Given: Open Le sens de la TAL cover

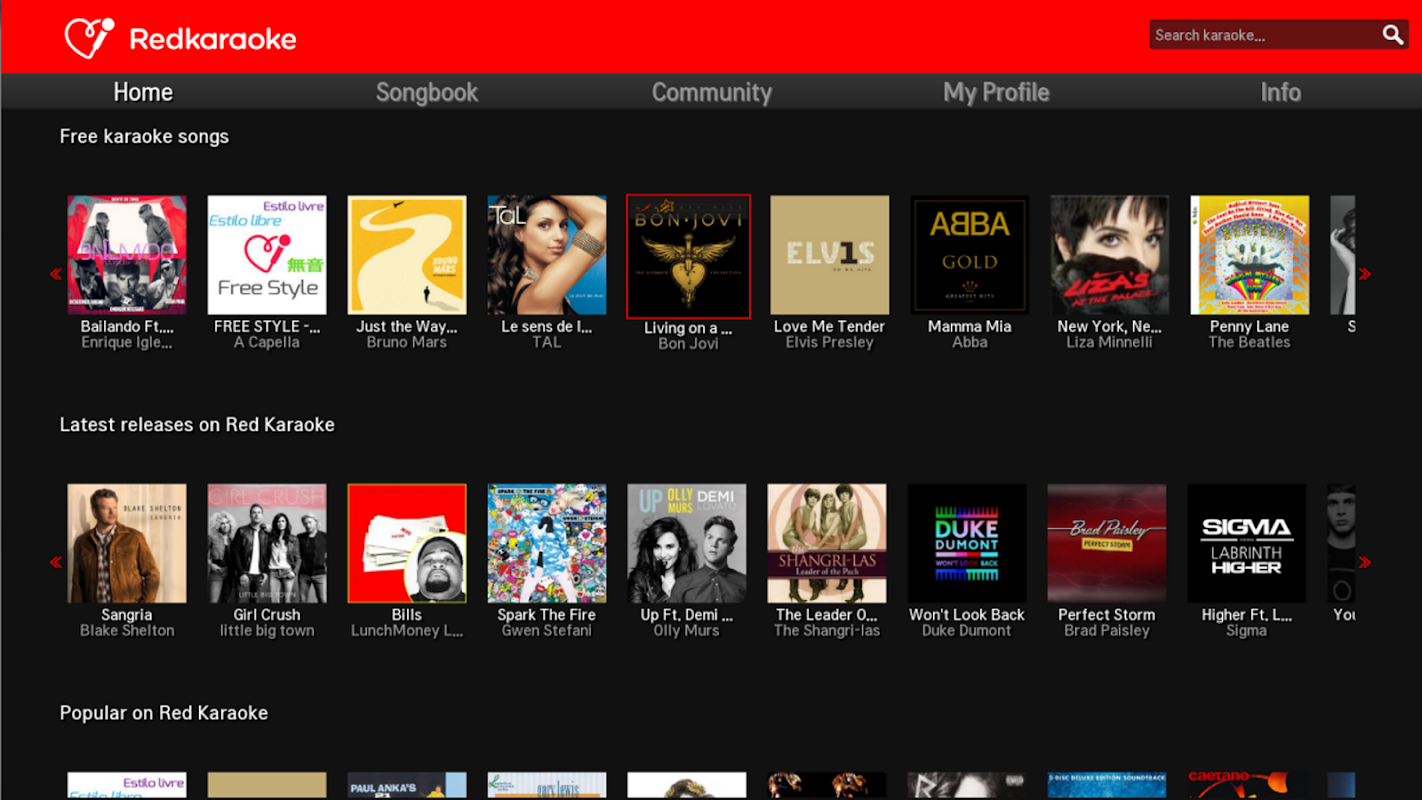Looking at the screenshot, I should coord(547,255).
